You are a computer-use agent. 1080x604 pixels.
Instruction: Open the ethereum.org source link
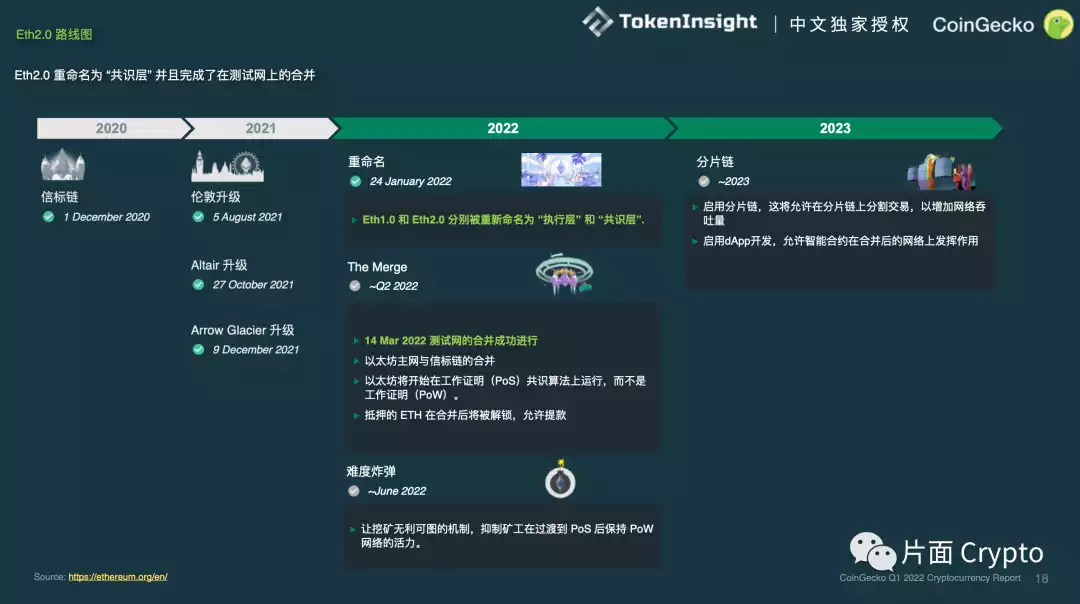pos(118,577)
